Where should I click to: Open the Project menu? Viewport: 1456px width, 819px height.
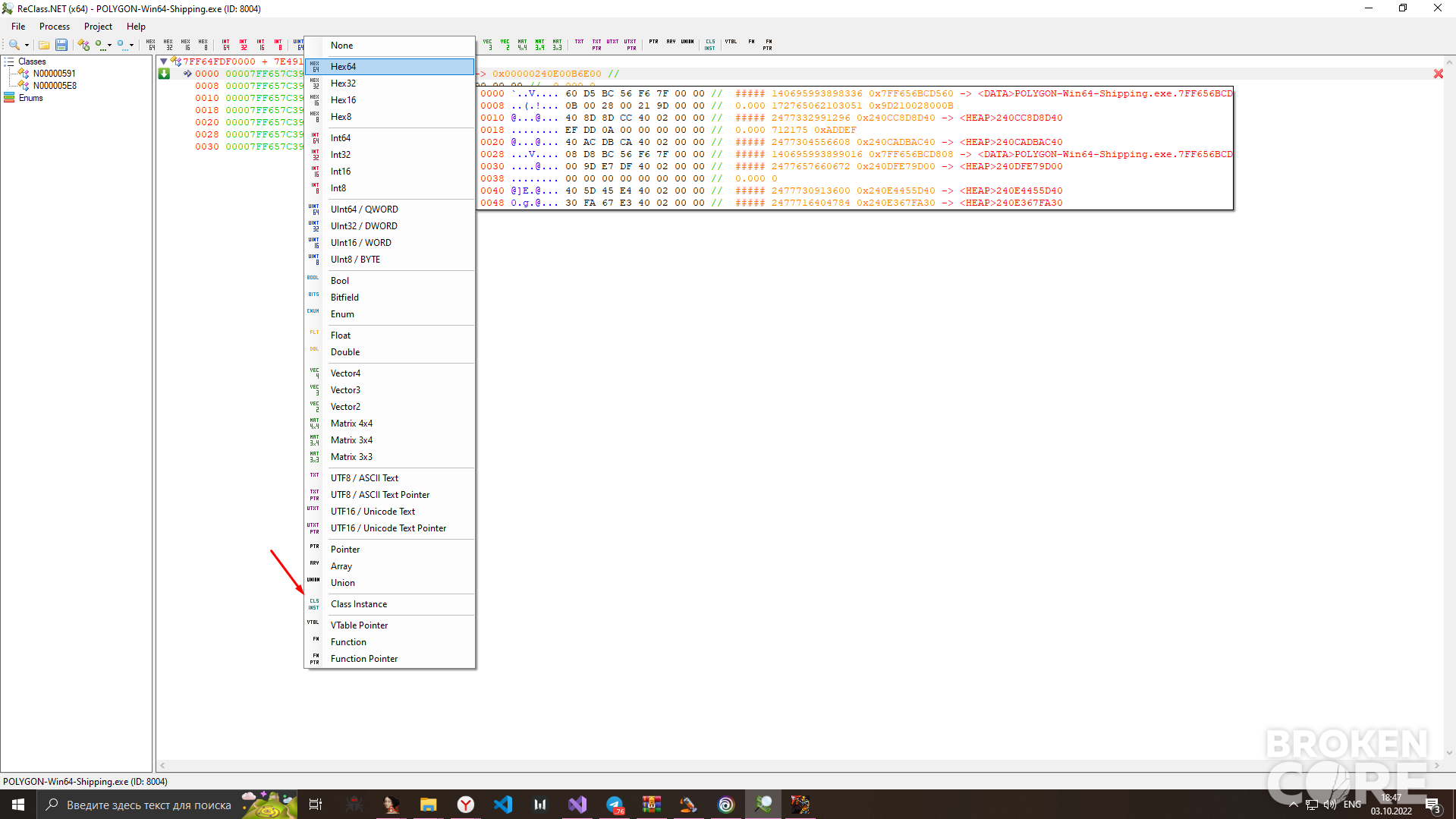98,27
